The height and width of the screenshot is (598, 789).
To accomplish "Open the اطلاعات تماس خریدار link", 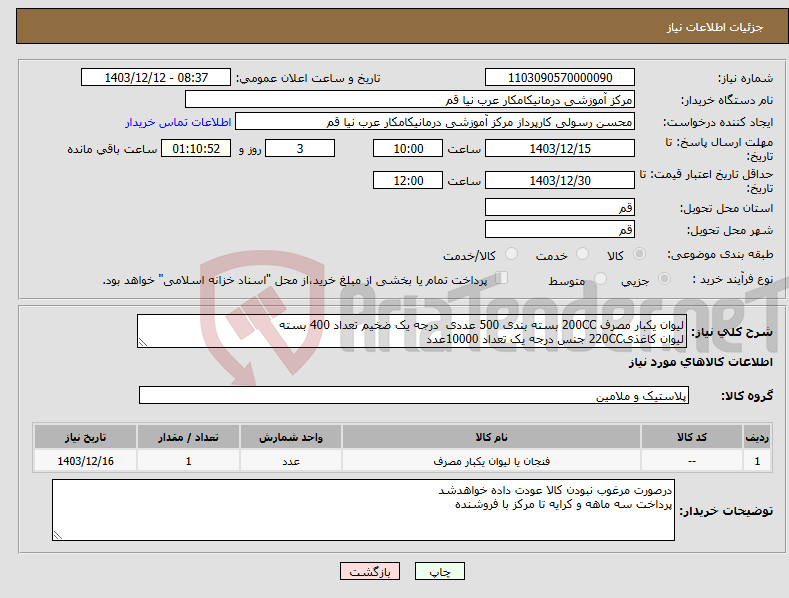I will [x=178, y=122].
